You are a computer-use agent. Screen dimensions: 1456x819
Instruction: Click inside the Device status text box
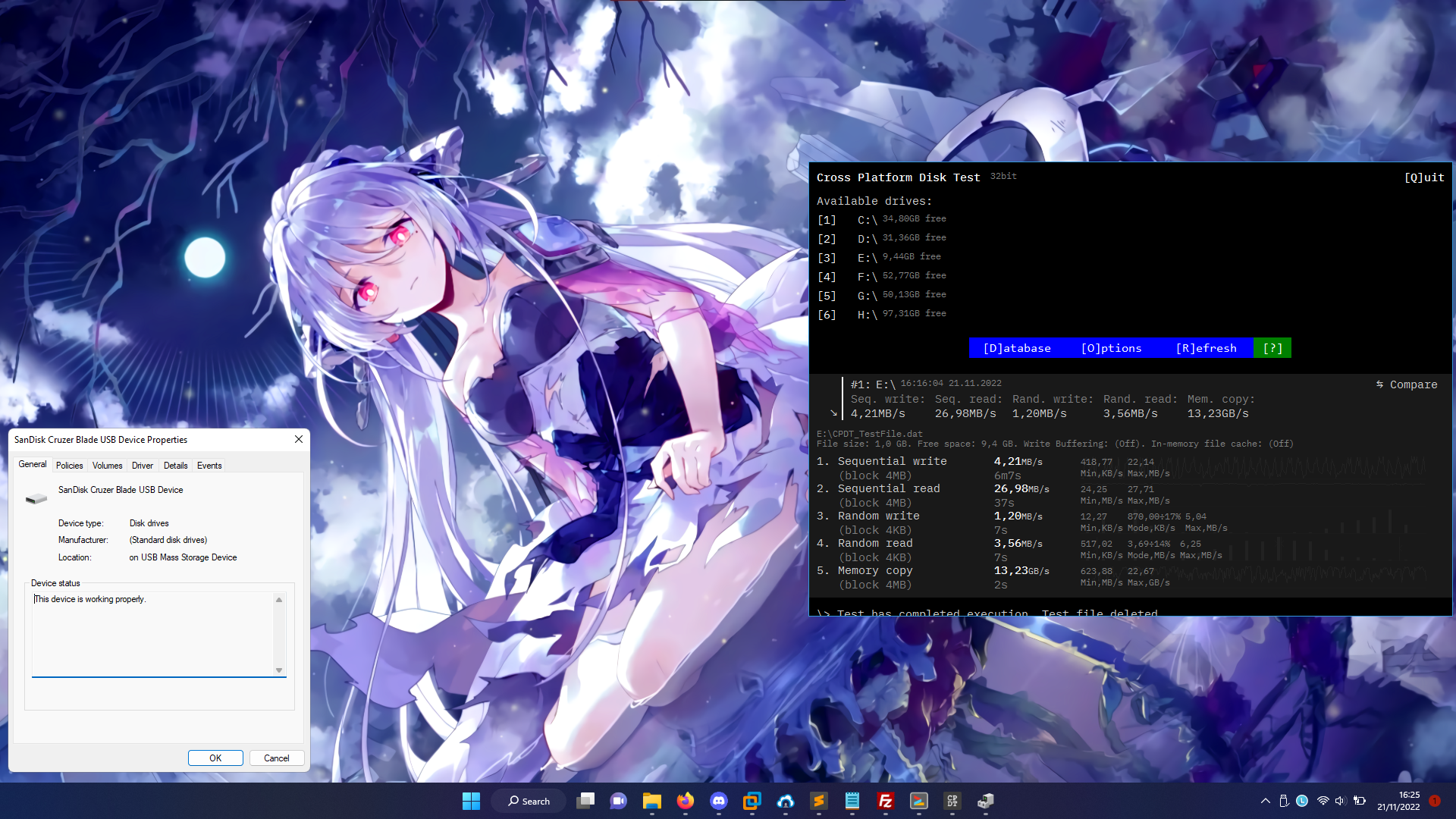tap(152, 634)
